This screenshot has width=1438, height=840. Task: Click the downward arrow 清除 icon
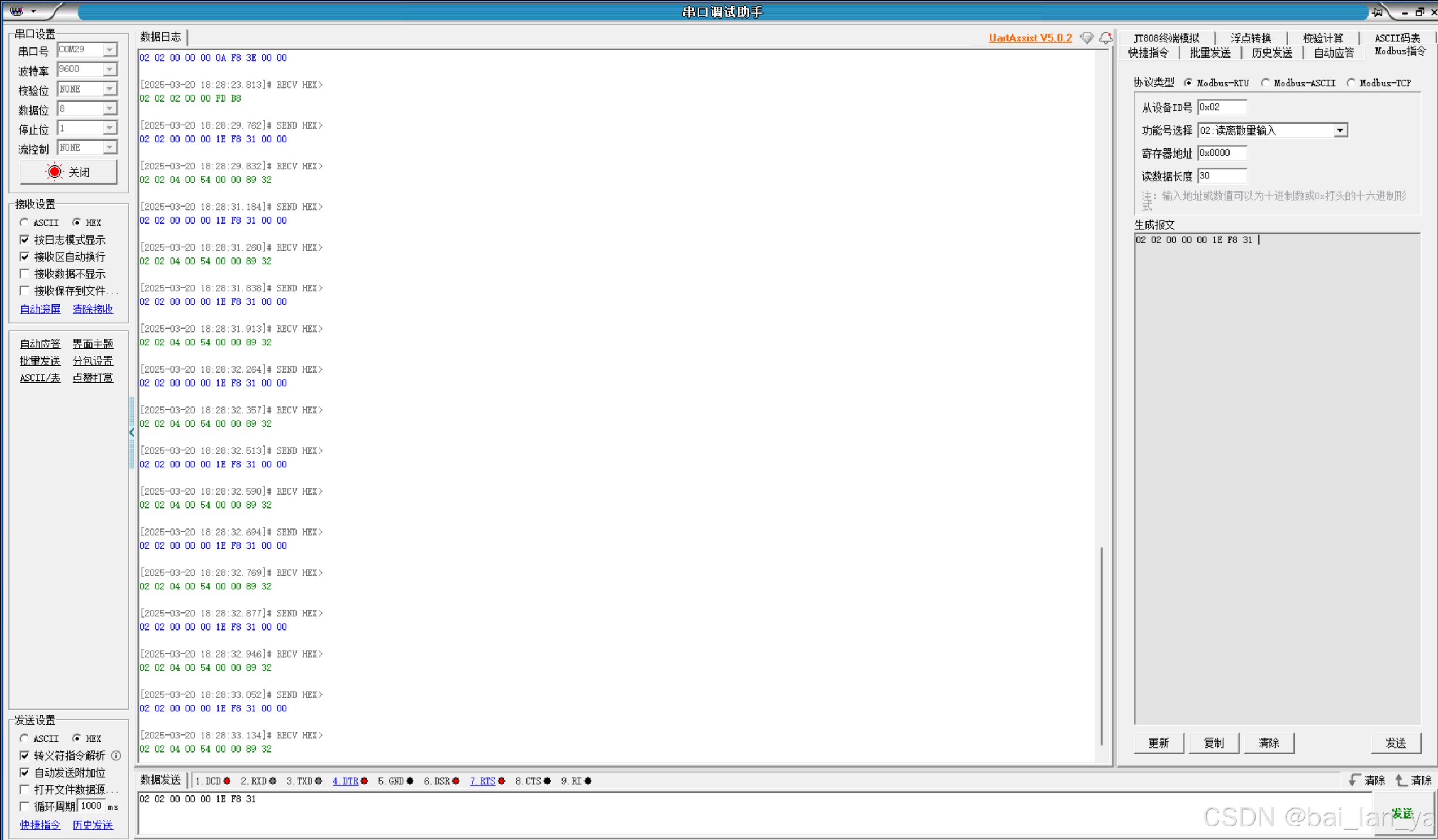point(1354,780)
